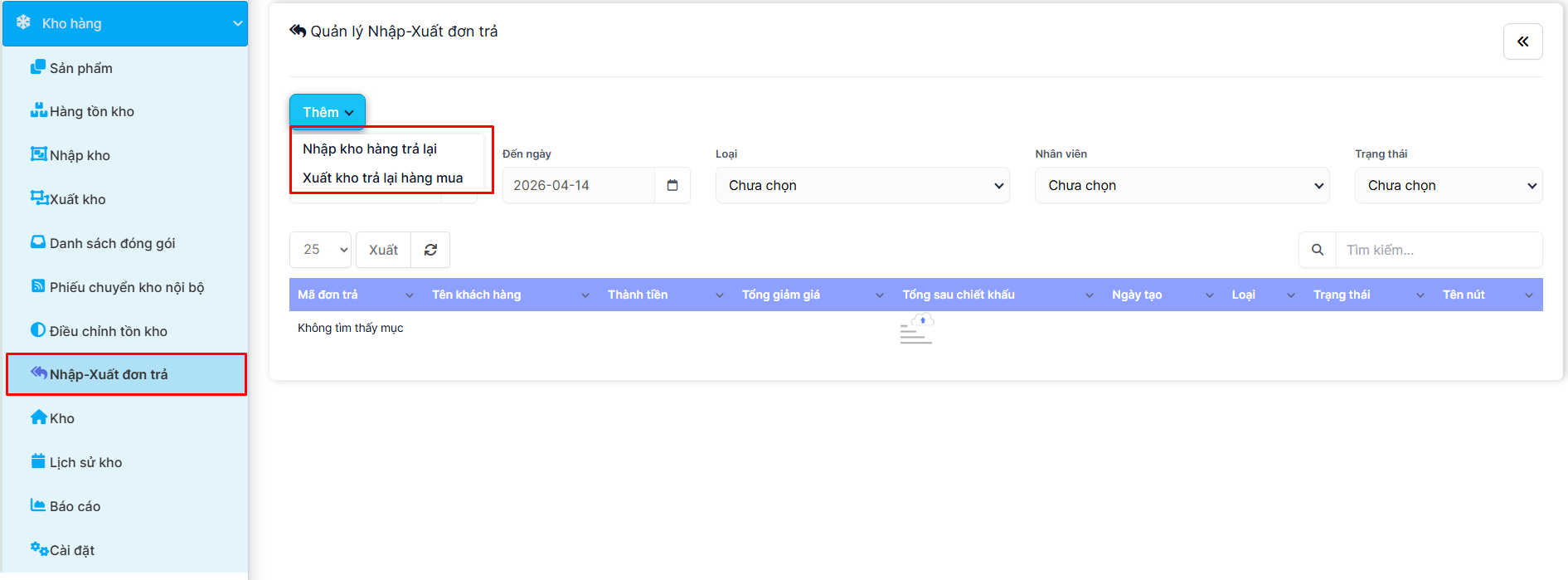Expand the Loại dropdown filter
Screen dimensions: 1568x580
[x=862, y=185]
